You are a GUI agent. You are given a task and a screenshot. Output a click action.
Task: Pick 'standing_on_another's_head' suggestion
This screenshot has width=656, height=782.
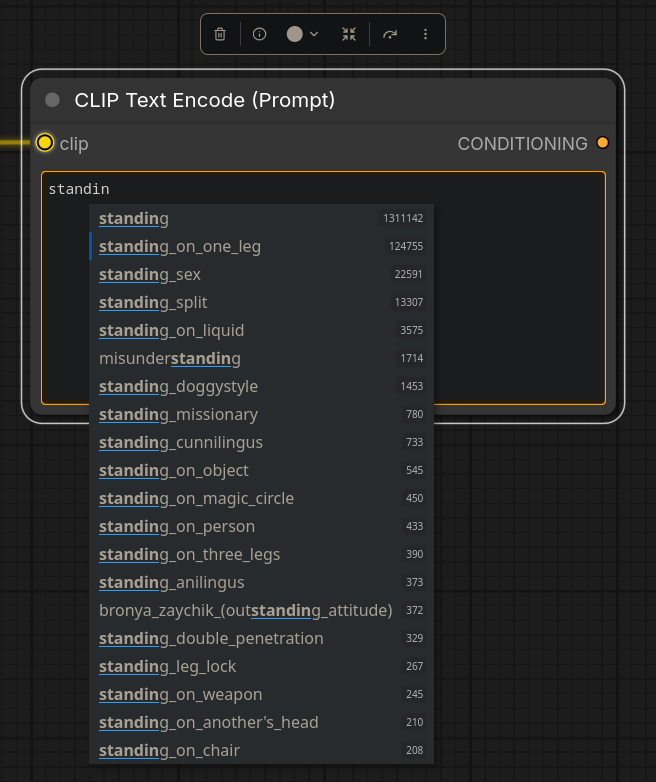pos(261,722)
